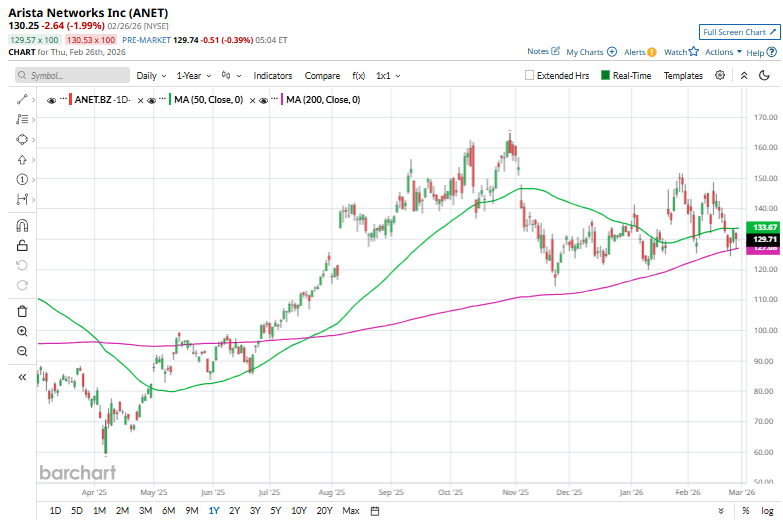Activate the magnet snap tool
The height and width of the screenshot is (530, 783).
coord(21,225)
